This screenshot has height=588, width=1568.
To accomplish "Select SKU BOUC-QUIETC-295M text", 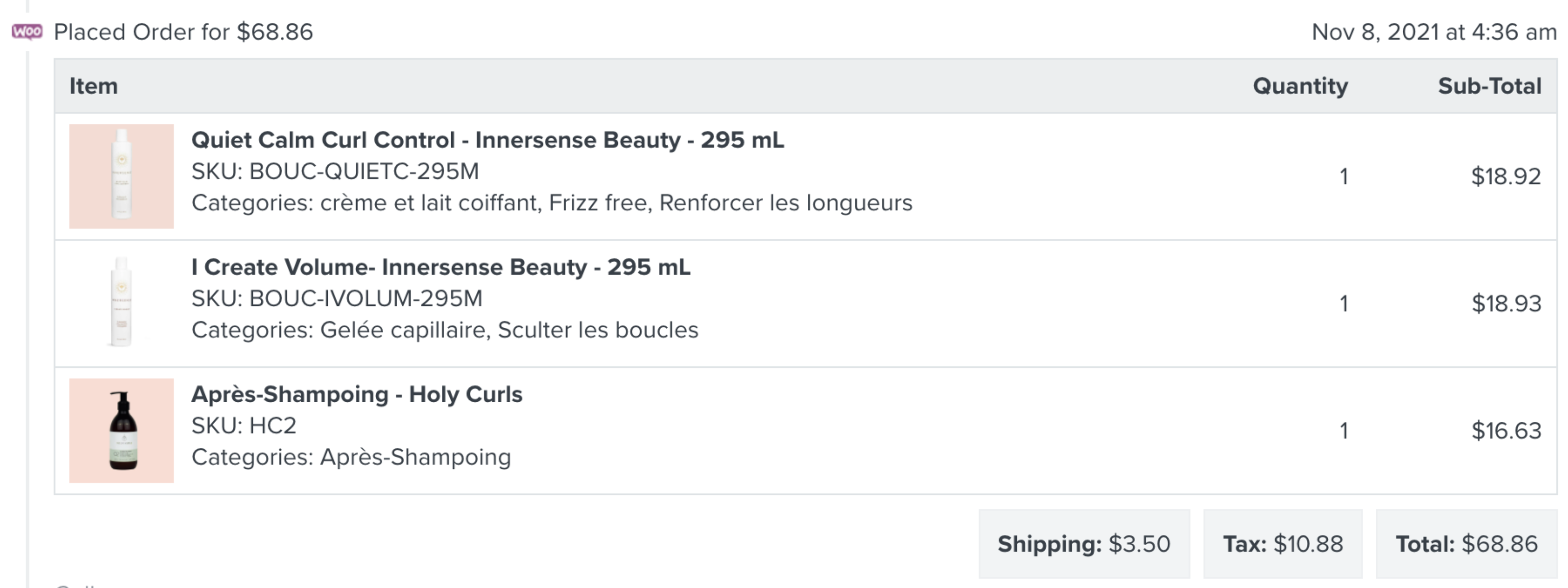I will [336, 172].
